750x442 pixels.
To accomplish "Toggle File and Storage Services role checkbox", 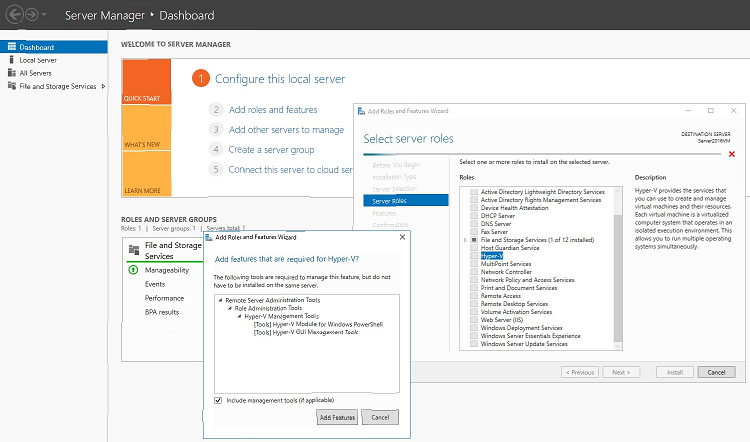I will point(474,240).
